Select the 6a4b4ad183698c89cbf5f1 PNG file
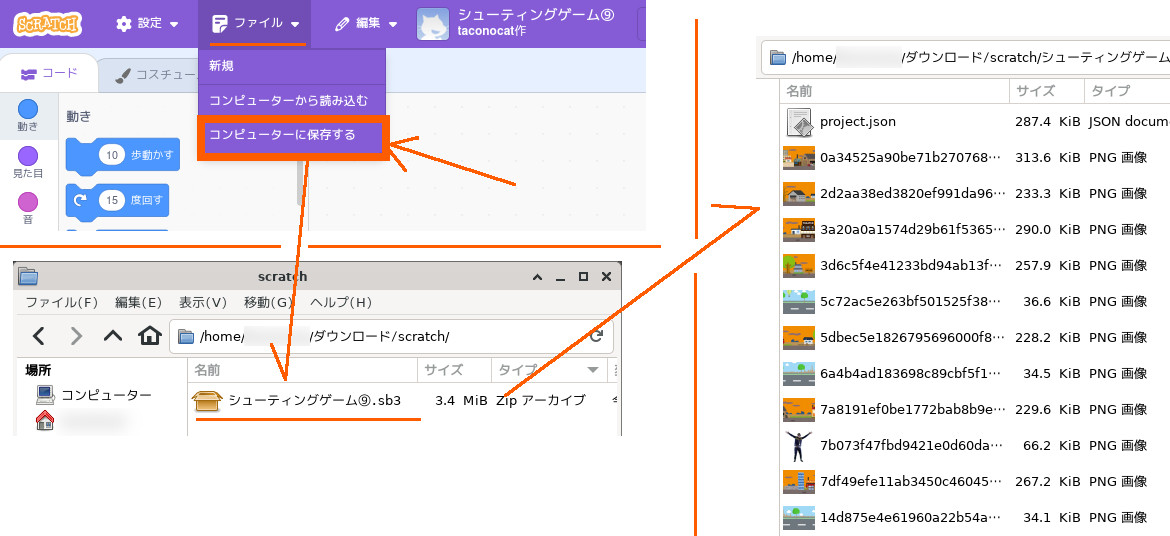Screen dimensions: 1170x536 click(975, 373)
